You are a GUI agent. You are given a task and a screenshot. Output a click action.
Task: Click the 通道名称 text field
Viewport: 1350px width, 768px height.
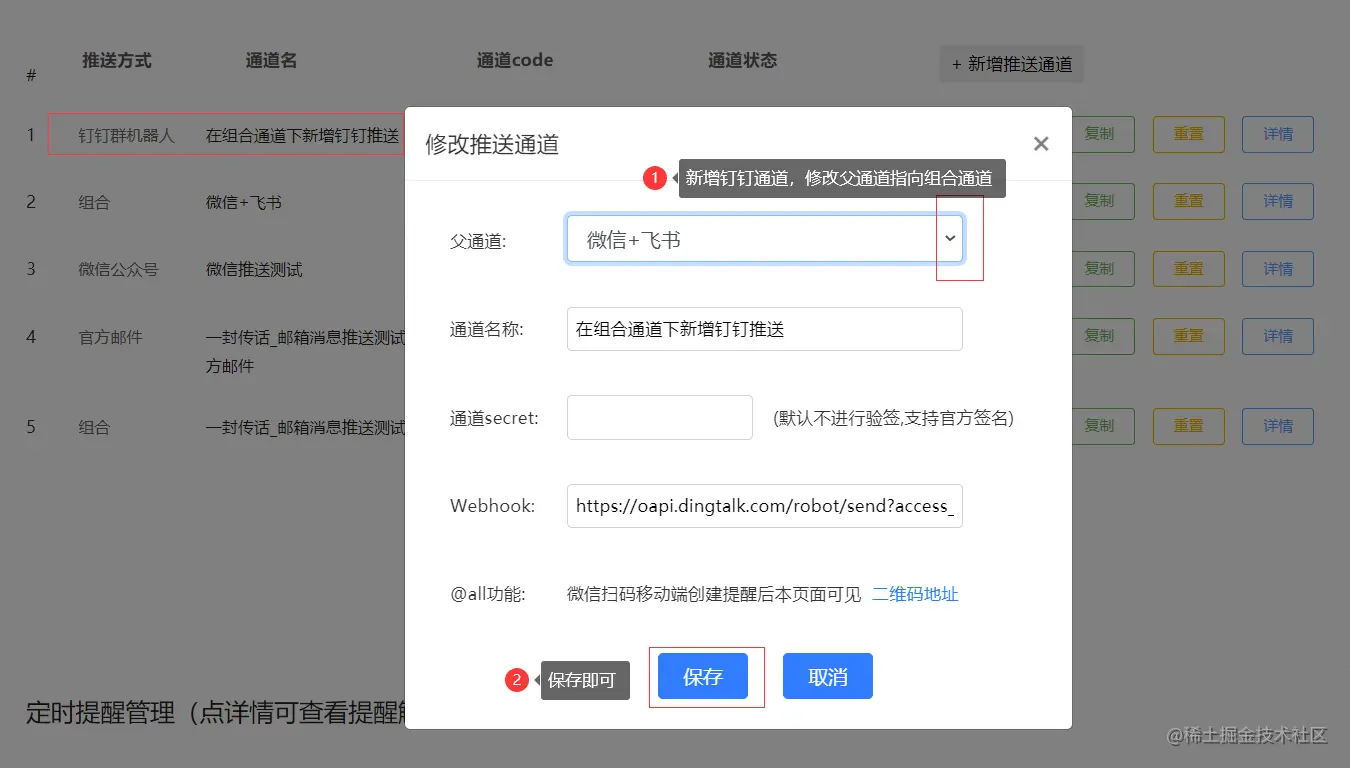tap(764, 329)
